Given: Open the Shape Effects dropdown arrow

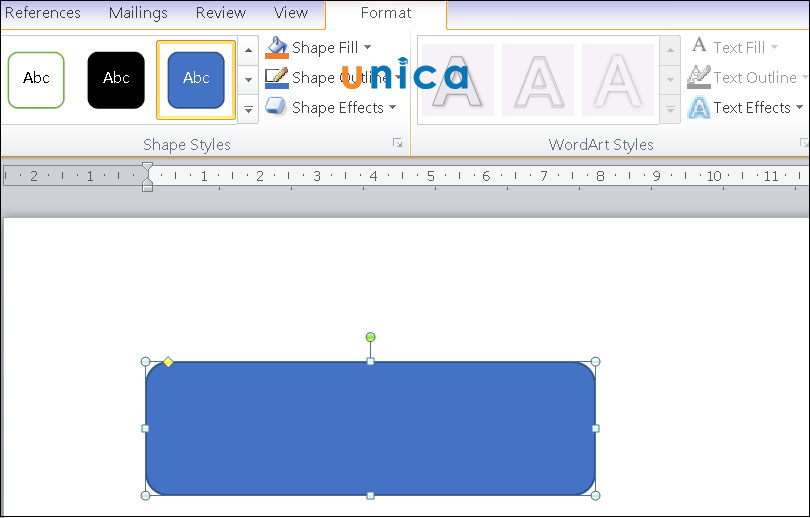Looking at the screenshot, I should (x=393, y=107).
